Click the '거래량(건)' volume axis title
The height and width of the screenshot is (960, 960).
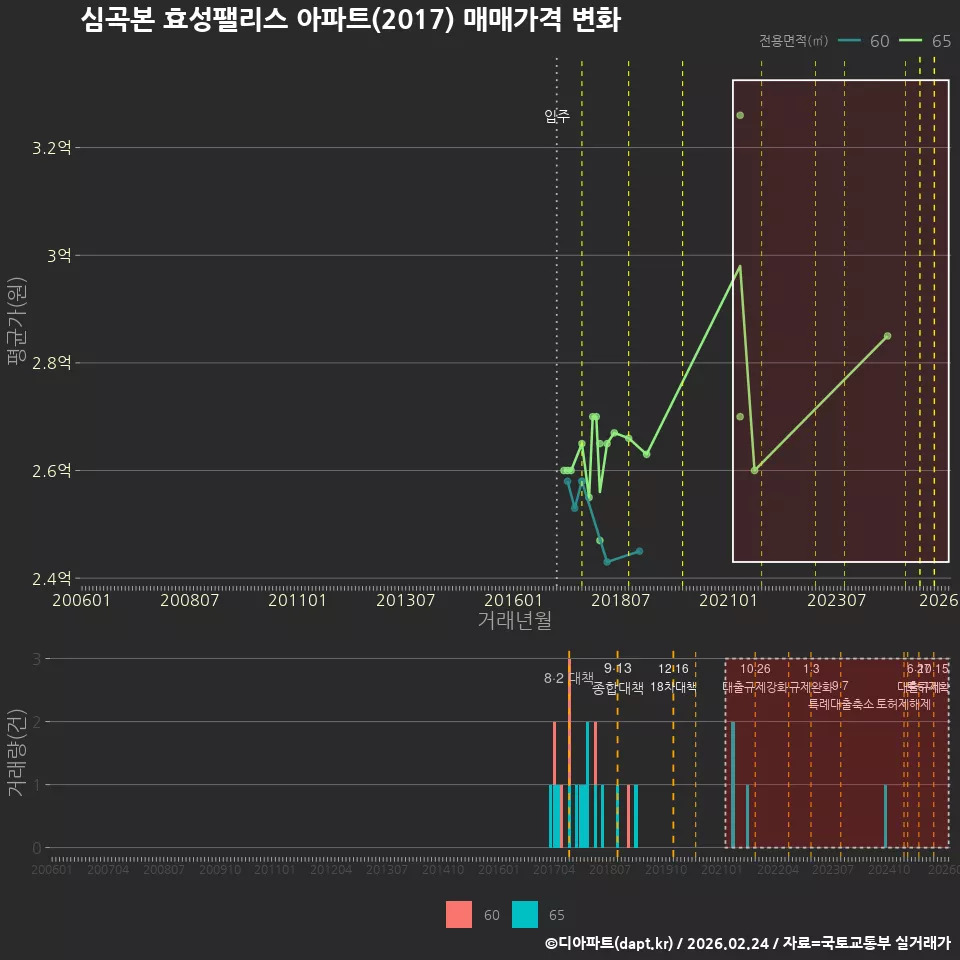(15, 752)
